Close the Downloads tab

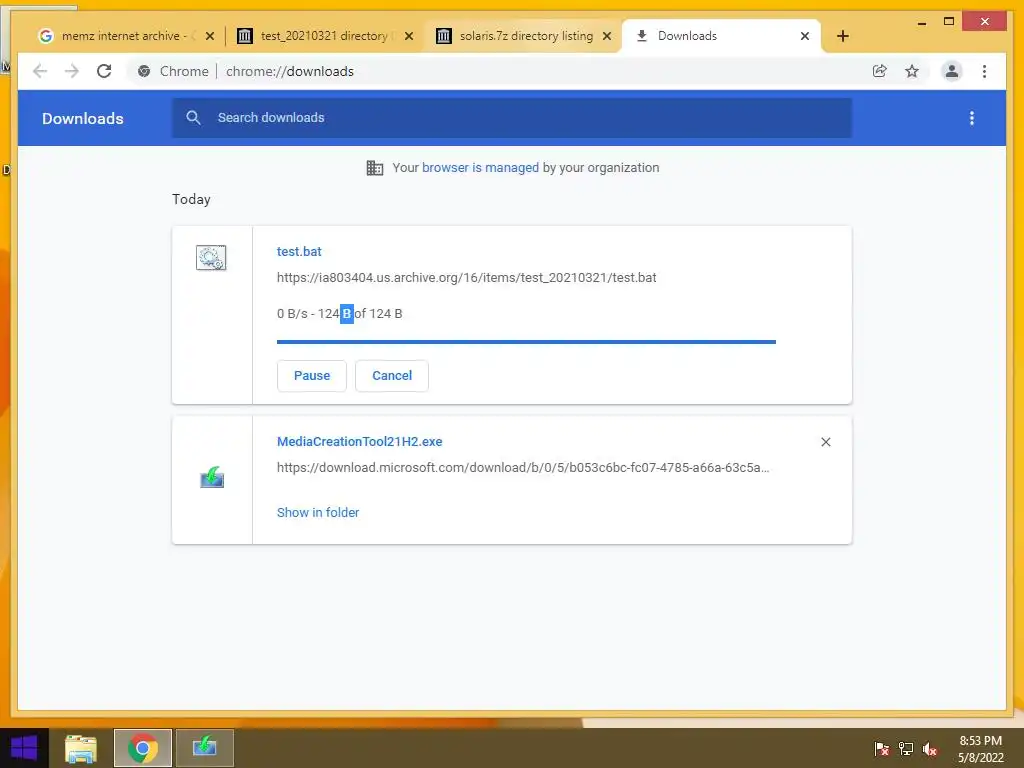tap(805, 36)
